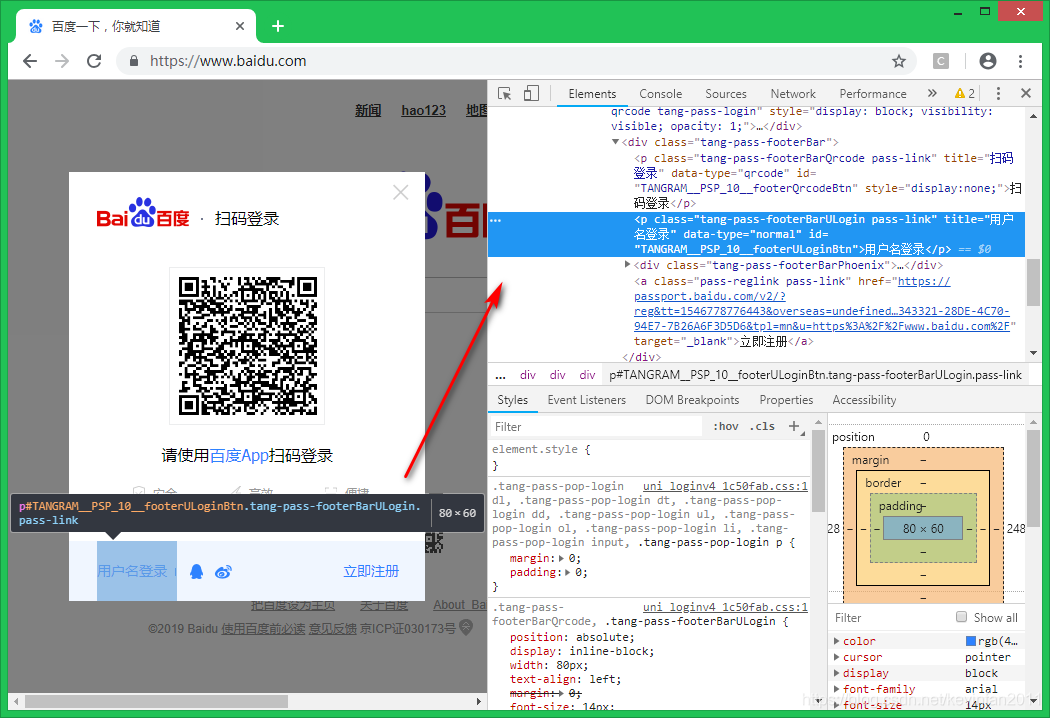This screenshot has width=1050, height=718.
Task: Click the grey extension icon in the toolbar
Action: point(941,61)
